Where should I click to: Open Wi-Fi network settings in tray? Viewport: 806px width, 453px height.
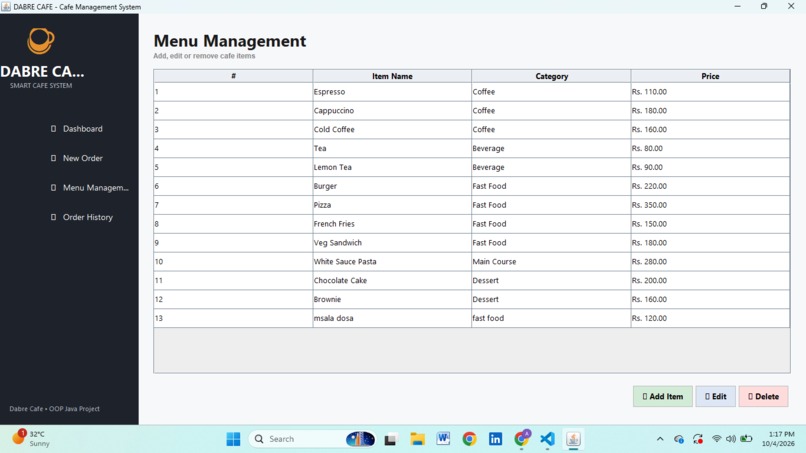pyautogui.click(x=716, y=439)
